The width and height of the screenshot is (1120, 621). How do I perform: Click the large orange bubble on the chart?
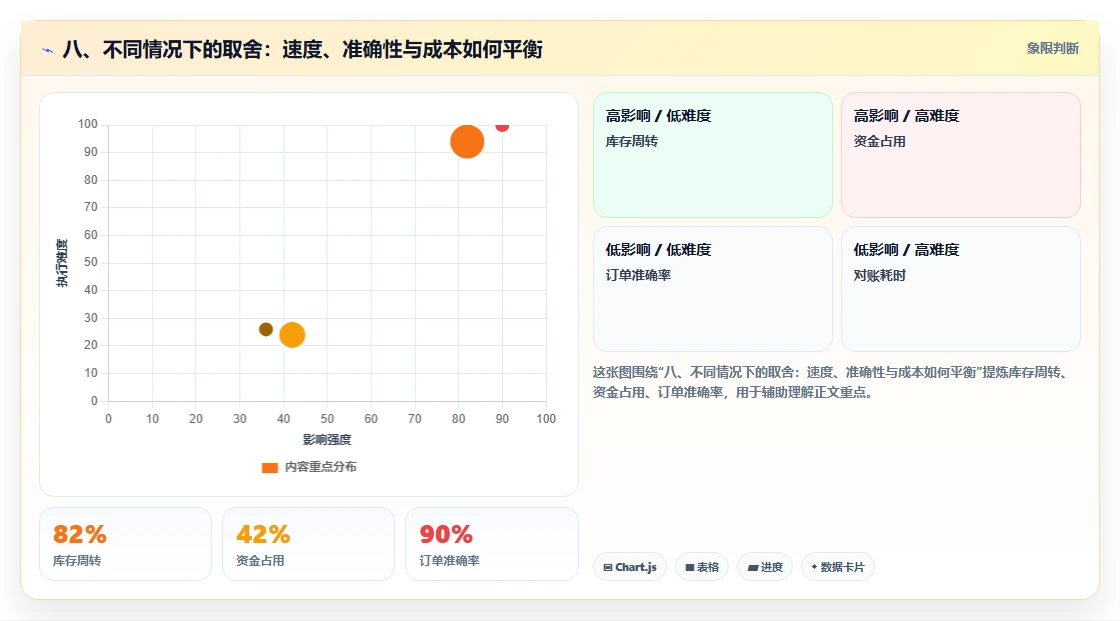[467, 141]
